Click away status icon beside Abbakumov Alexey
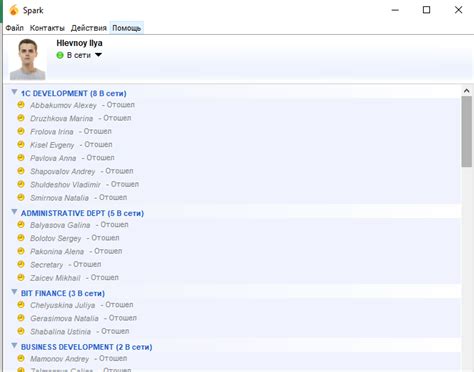The width and height of the screenshot is (474, 372). (x=21, y=105)
